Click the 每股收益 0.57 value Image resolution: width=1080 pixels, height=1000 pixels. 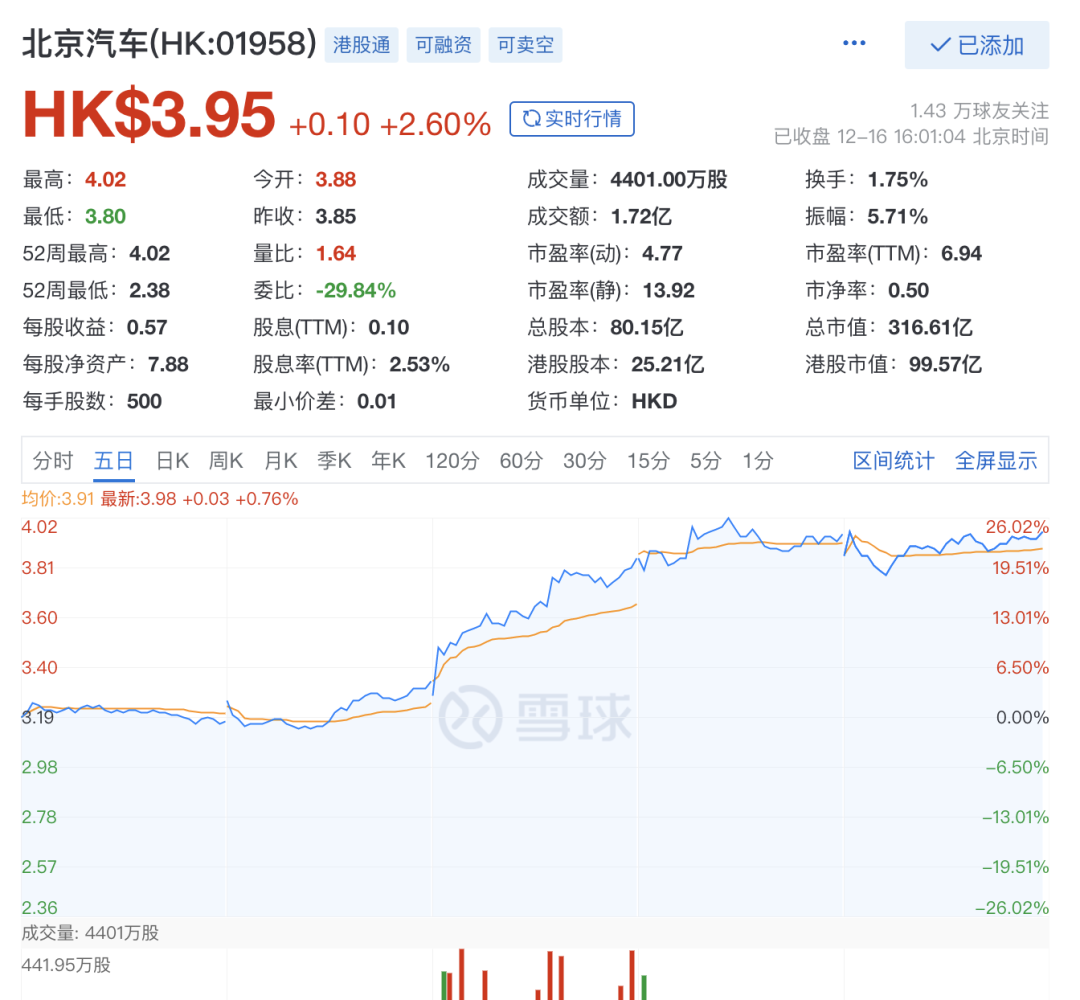pyautogui.click(x=147, y=327)
